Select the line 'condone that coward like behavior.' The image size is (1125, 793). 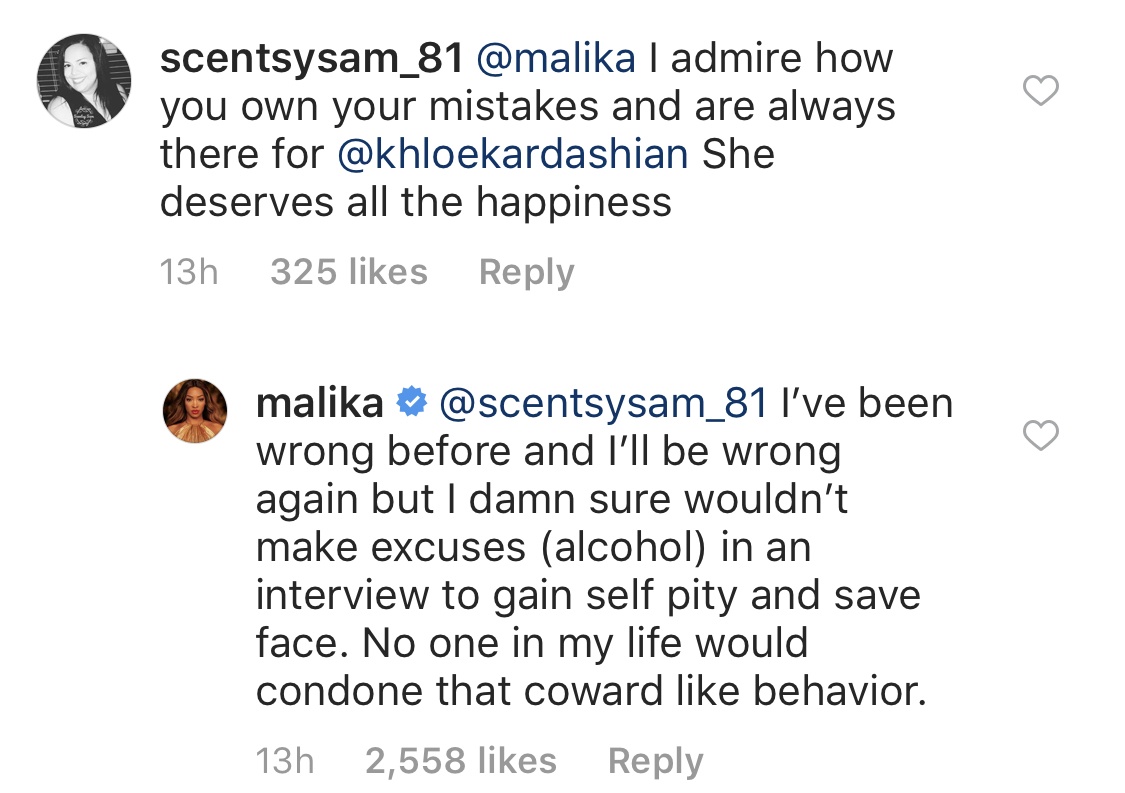(591, 692)
